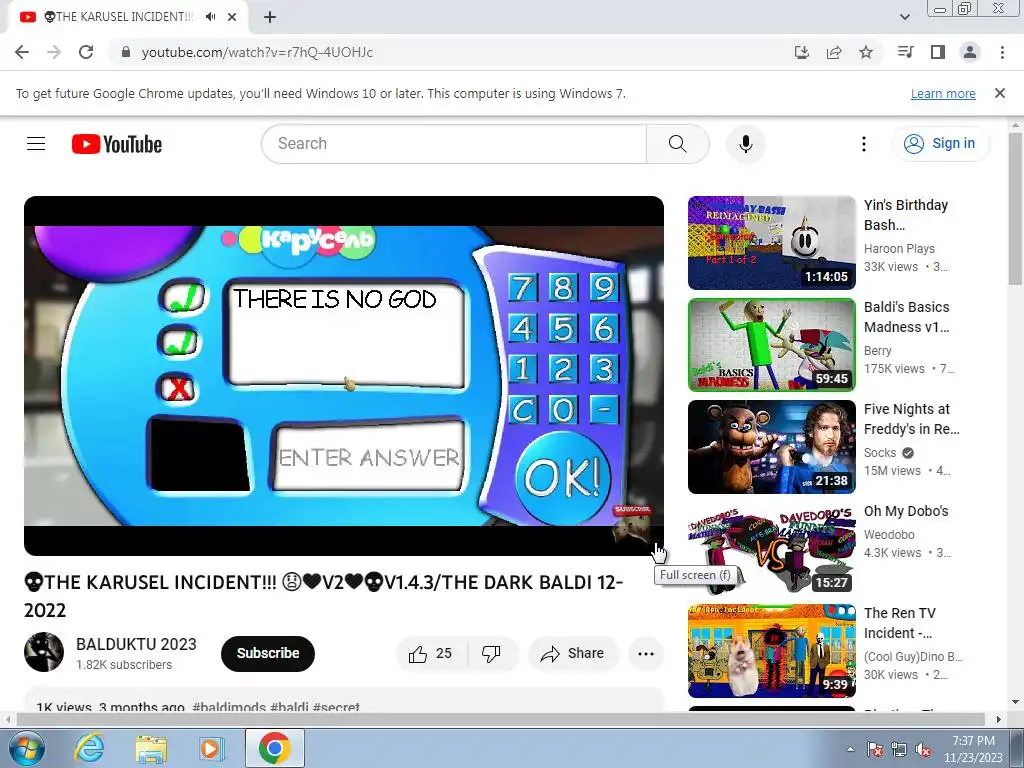The height and width of the screenshot is (768, 1024).
Task: Open BALDUKTU 2023 channel name link
Action: tap(136, 644)
